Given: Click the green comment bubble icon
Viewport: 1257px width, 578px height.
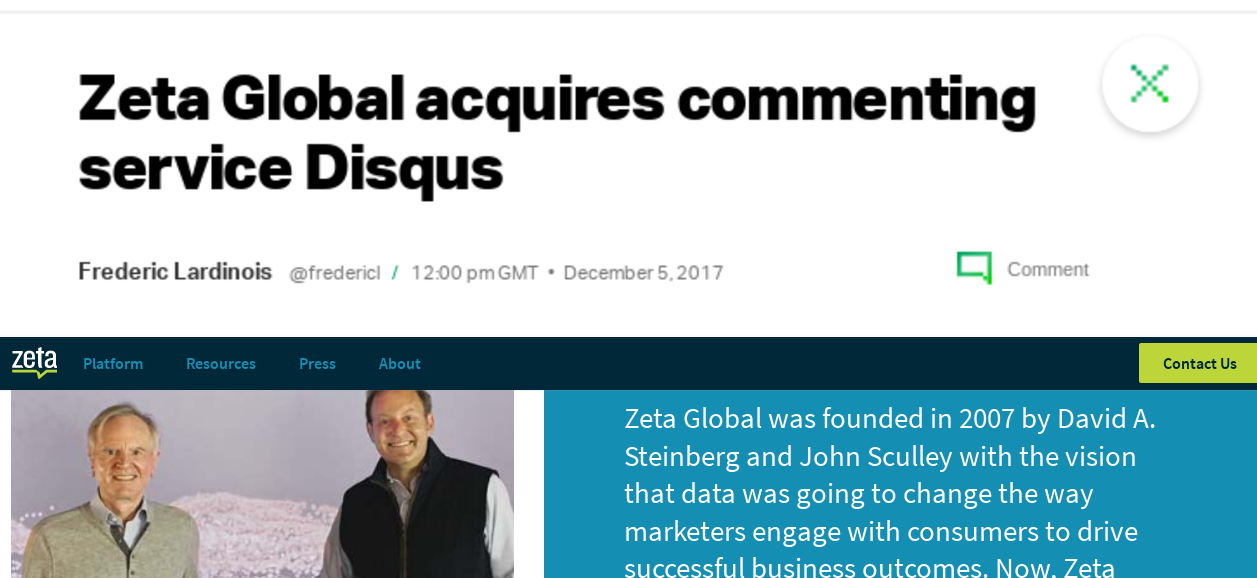Looking at the screenshot, I should [x=974, y=268].
